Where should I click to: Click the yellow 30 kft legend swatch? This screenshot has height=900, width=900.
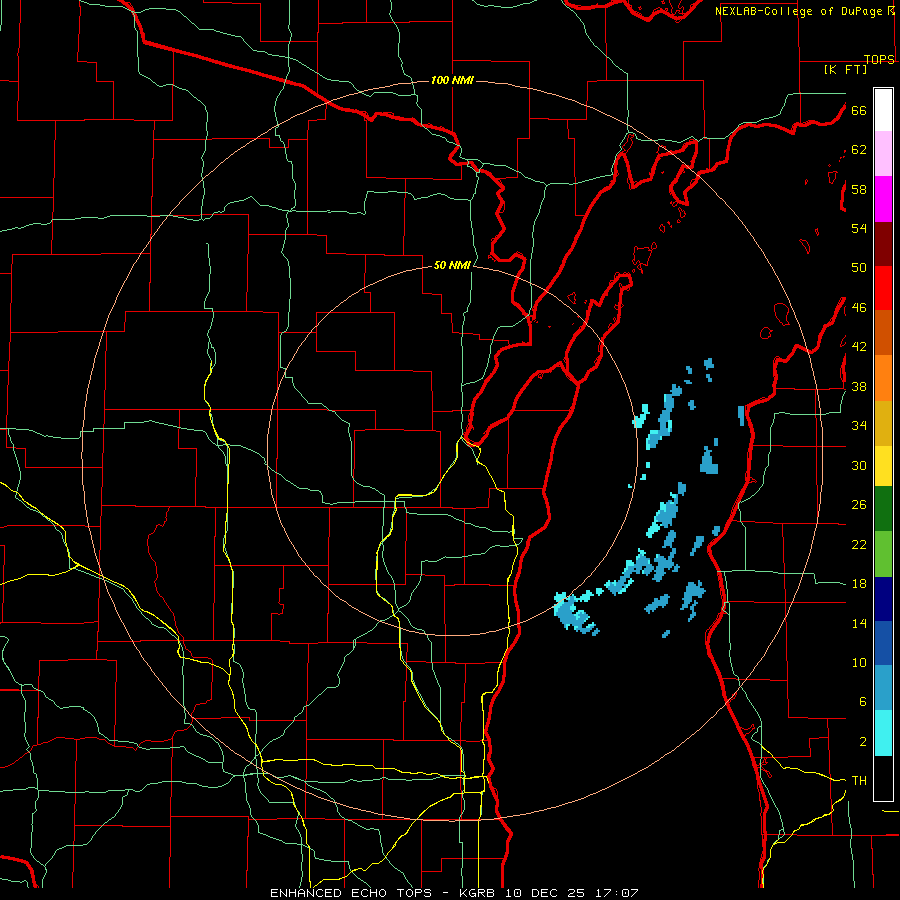[x=883, y=465]
